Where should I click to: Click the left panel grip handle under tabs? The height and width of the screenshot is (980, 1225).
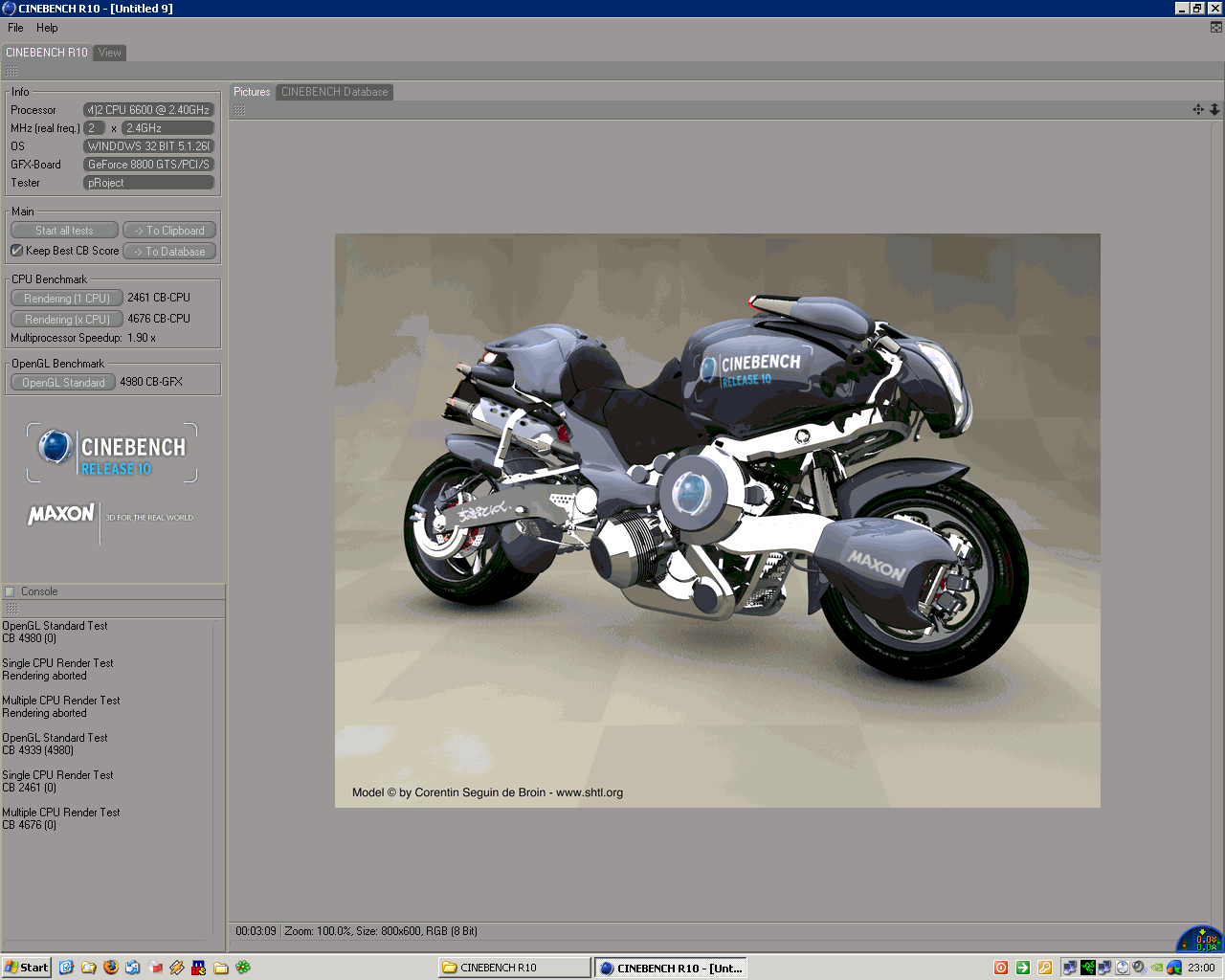tap(11, 72)
